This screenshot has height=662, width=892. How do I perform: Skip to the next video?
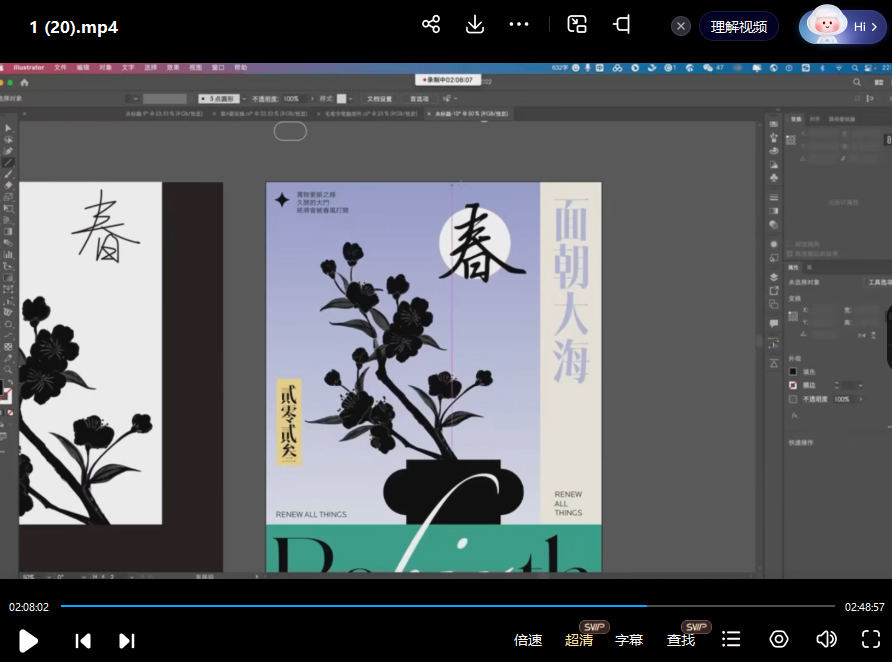[127, 640]
